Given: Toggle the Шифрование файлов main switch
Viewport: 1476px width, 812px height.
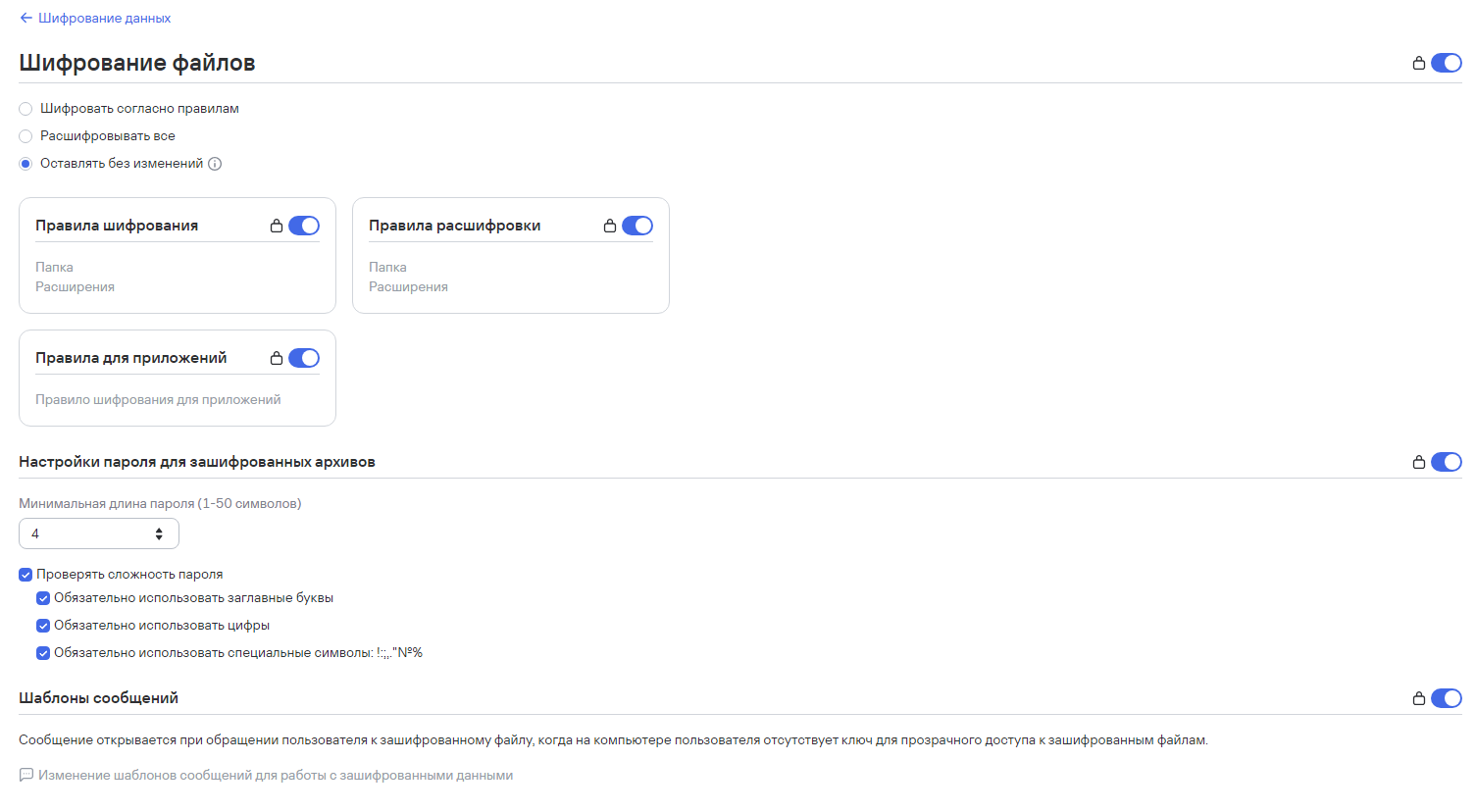Looking at the screenshot, I should [1447, 63].
